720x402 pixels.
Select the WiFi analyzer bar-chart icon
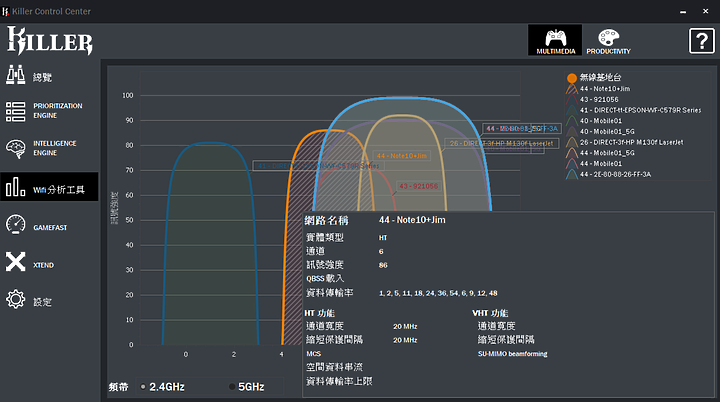[15, 187]
